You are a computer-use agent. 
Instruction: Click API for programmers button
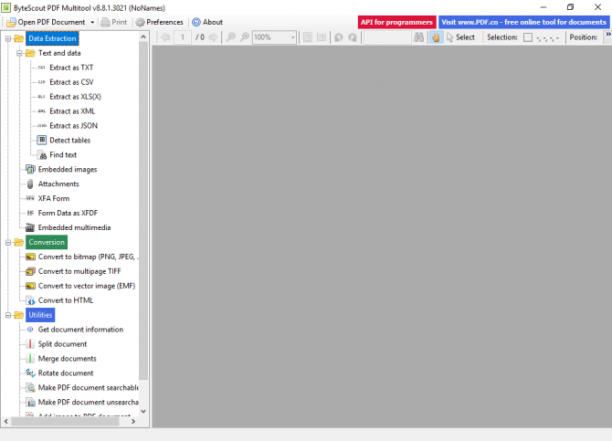(x=397, y=22)
